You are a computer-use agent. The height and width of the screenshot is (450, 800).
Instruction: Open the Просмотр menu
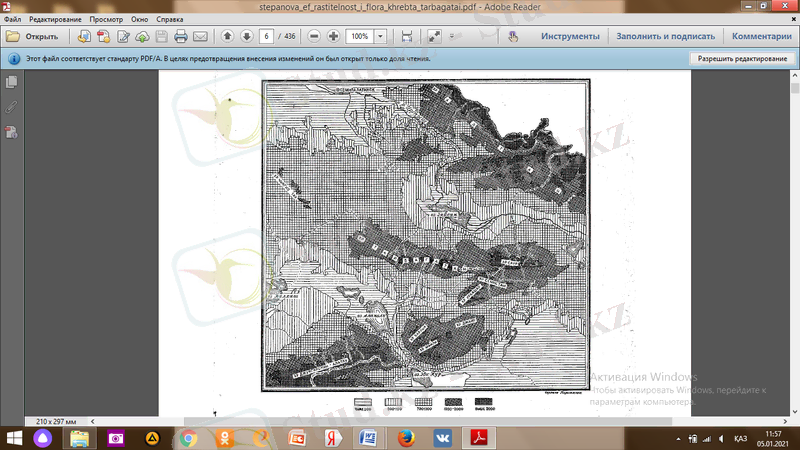tap(106, 19)
